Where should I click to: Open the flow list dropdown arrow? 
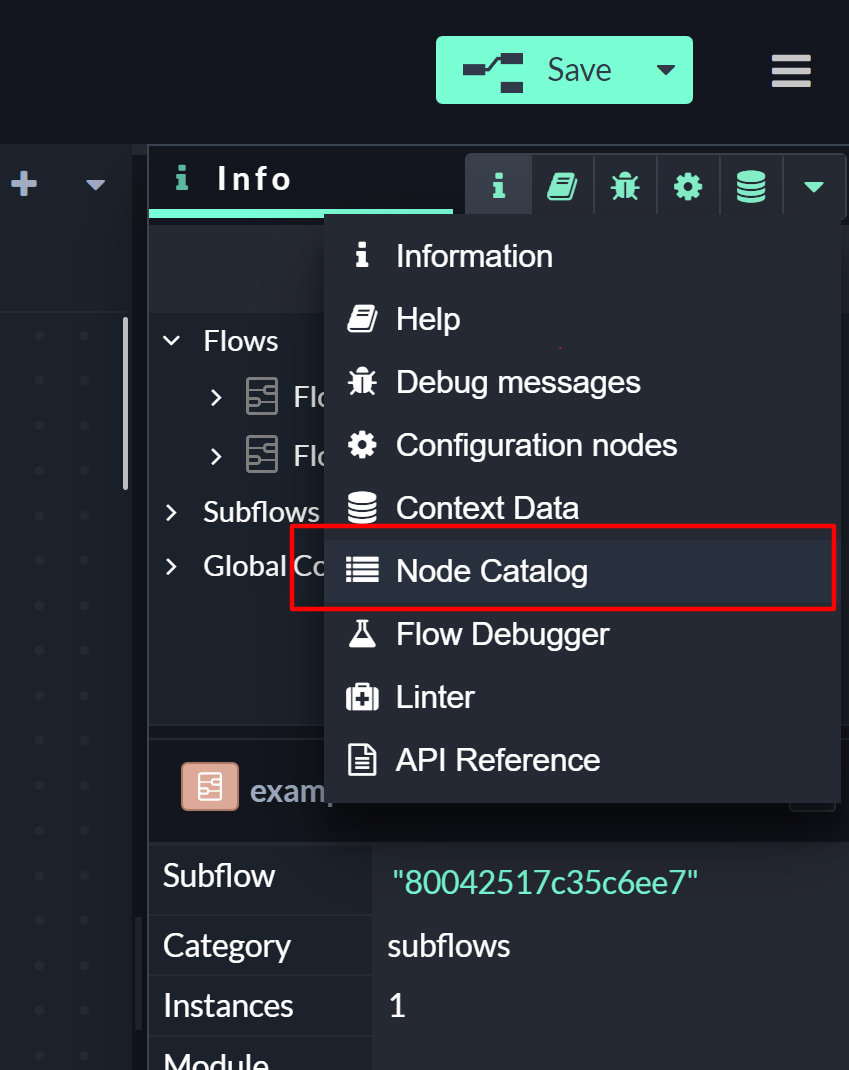(x=96, y=184)
